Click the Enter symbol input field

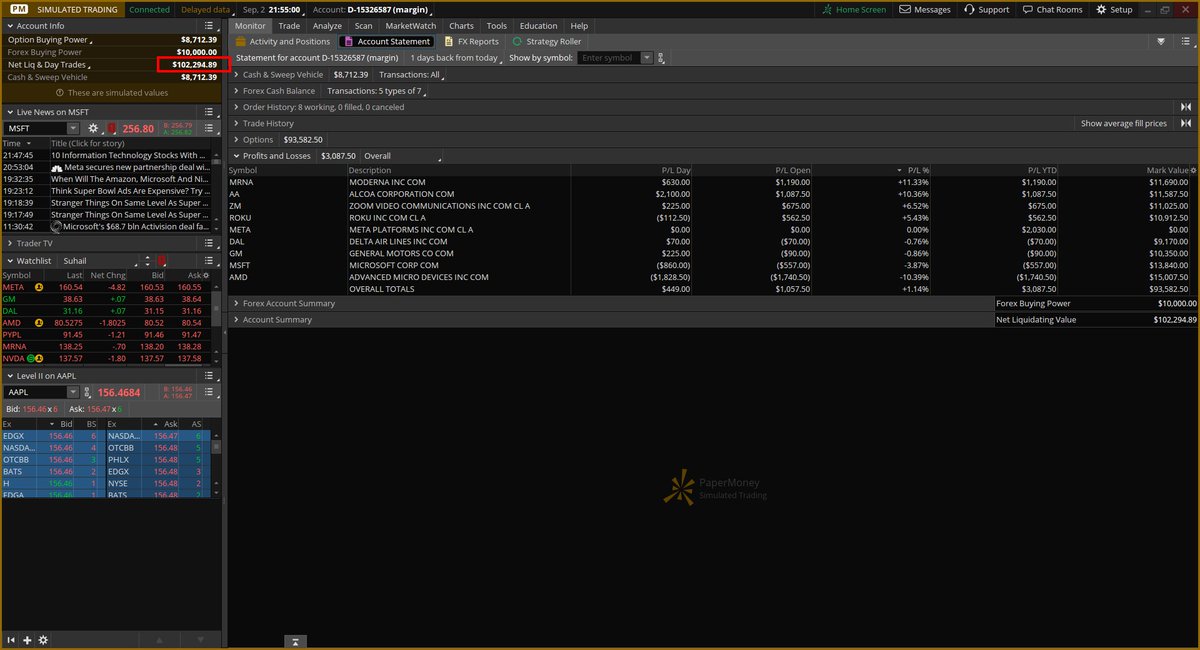(x=608, y=58)
